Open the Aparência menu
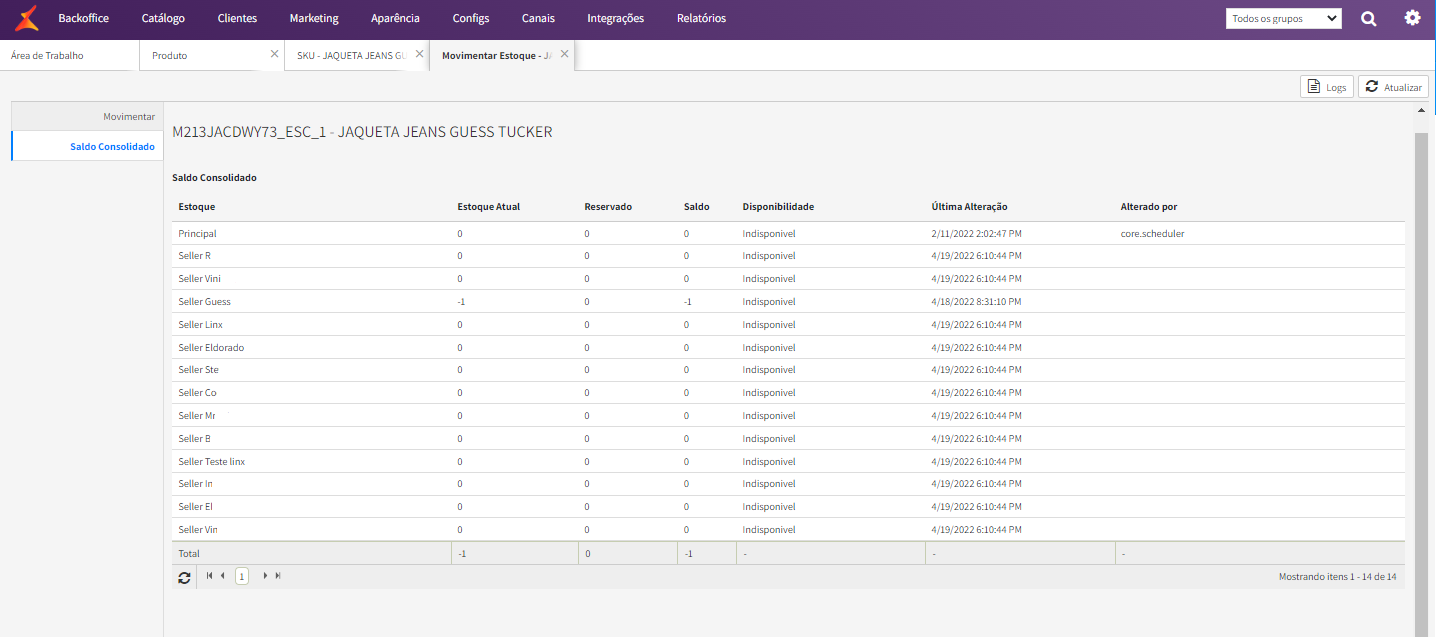The image size is (1436, 637). point(395,18)
